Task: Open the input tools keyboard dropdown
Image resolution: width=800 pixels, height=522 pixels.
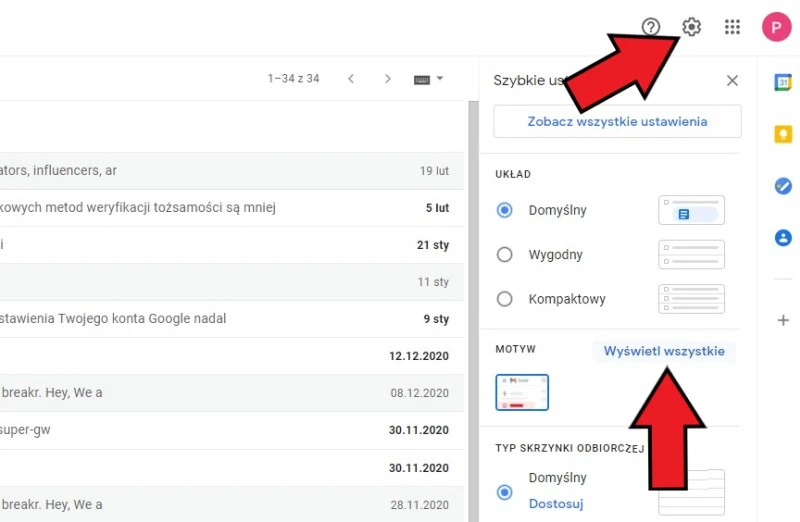Action: tap(428, 79)
